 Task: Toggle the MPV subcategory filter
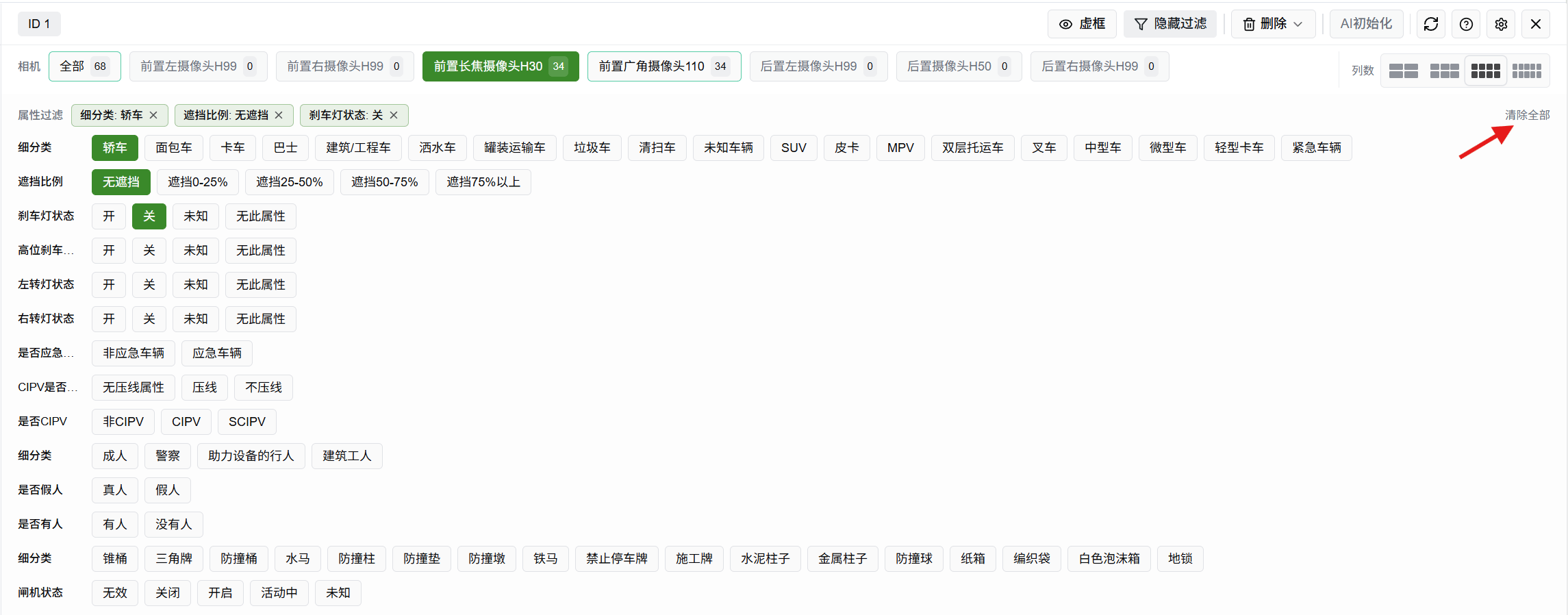coord(900,148)
